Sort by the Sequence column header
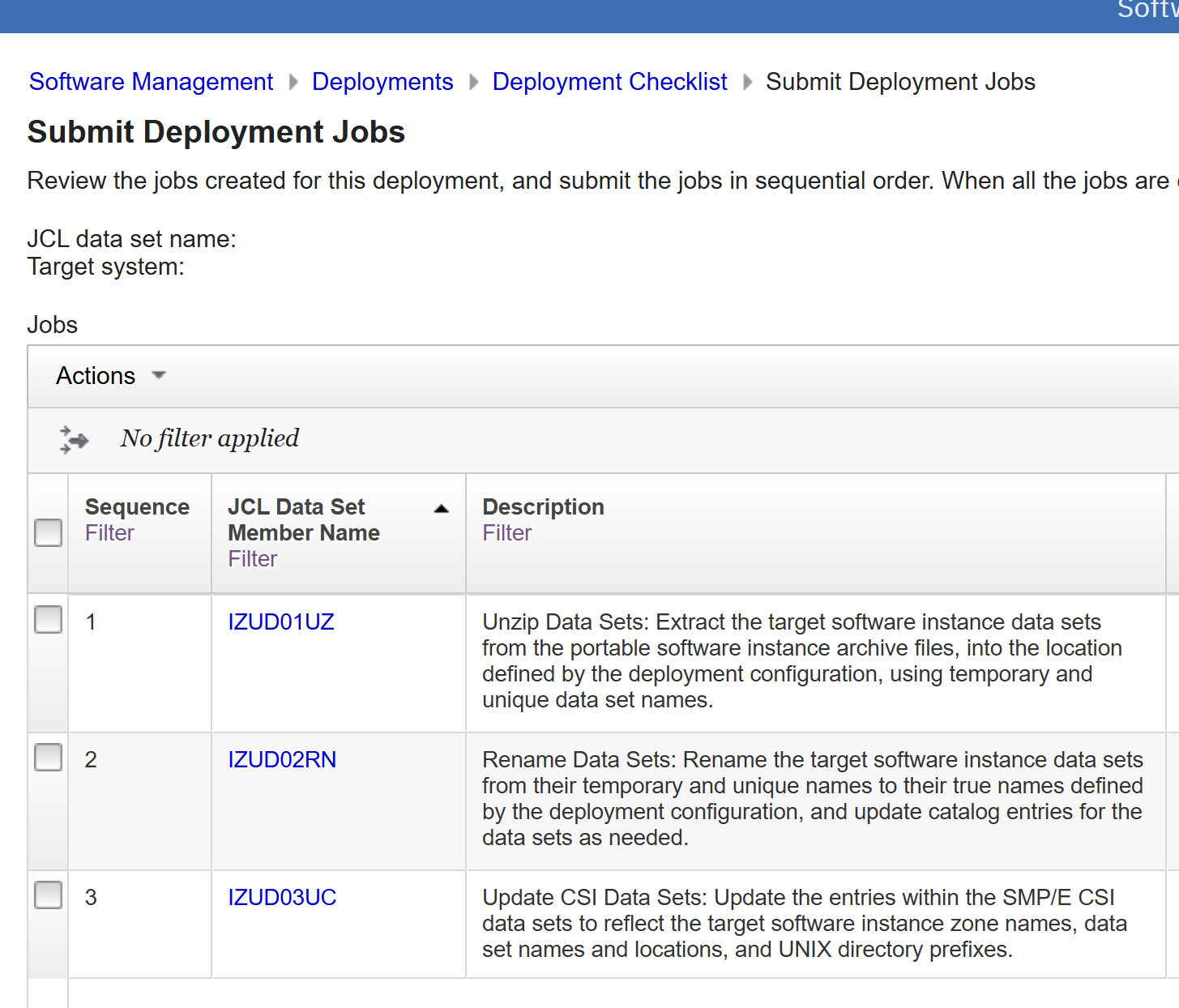The width and height of the screenshot is (1179, 1008). point(137,507)
